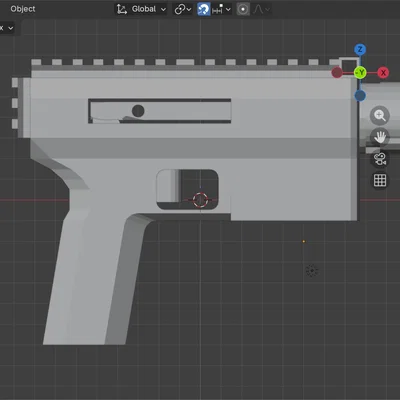Toggle orthographic perspective grid button
The width and height of the screenshot is (400, 400).
380,180
